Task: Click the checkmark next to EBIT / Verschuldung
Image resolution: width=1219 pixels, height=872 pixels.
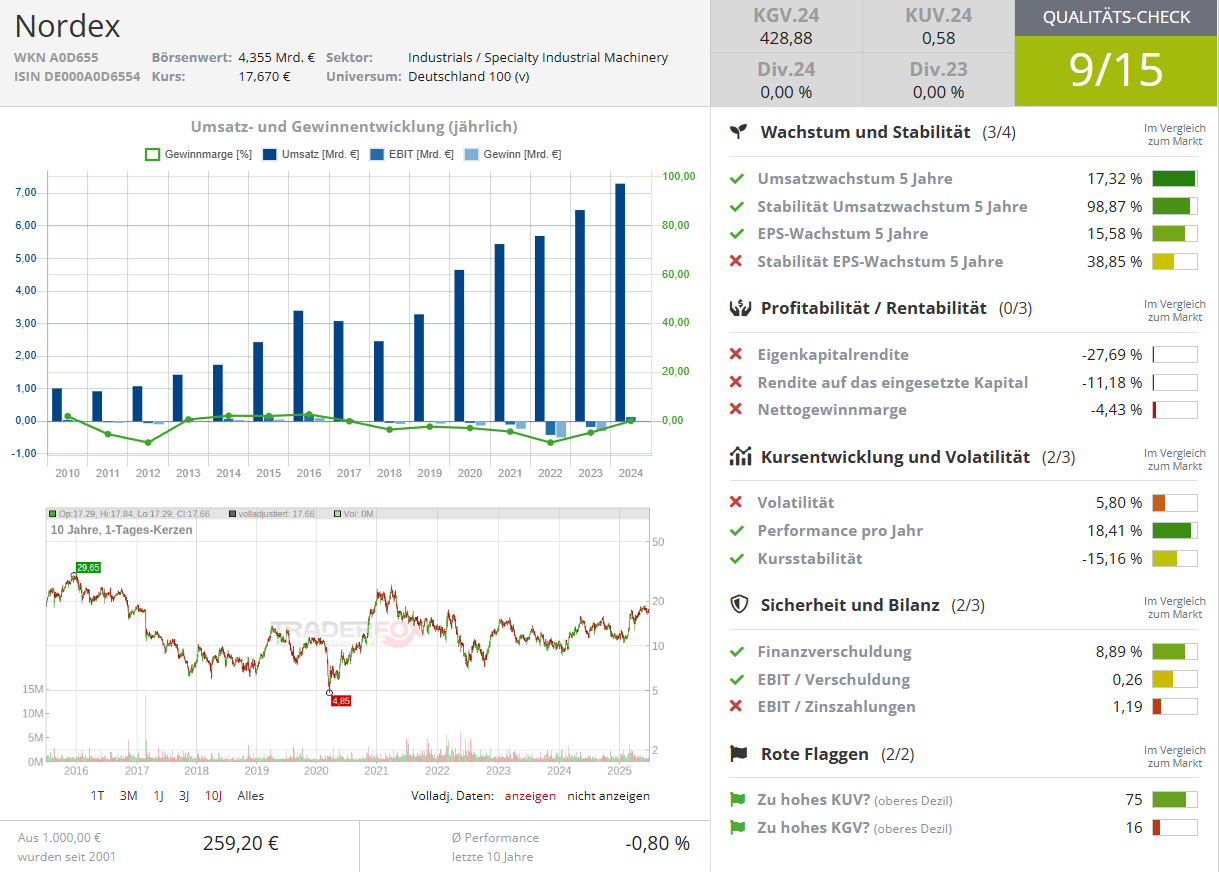Action: [x=737, y=679]
